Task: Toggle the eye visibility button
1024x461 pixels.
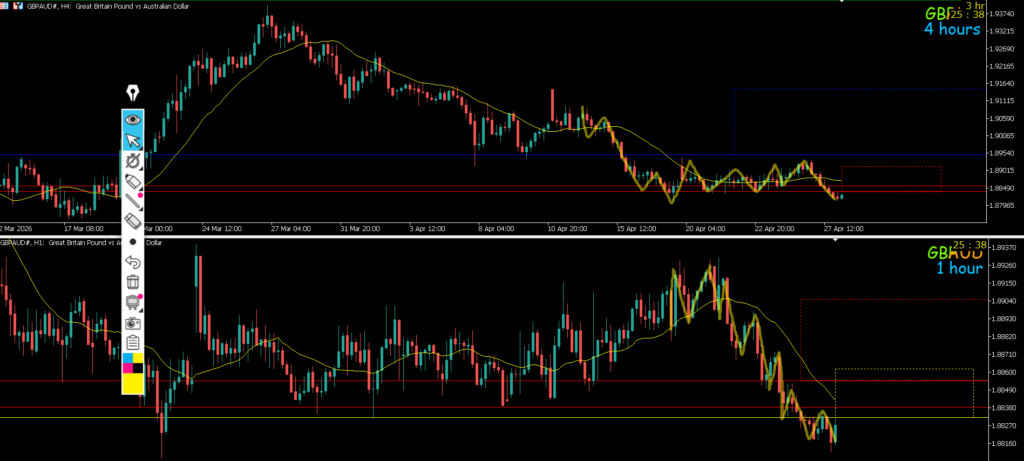Action: 133,119
